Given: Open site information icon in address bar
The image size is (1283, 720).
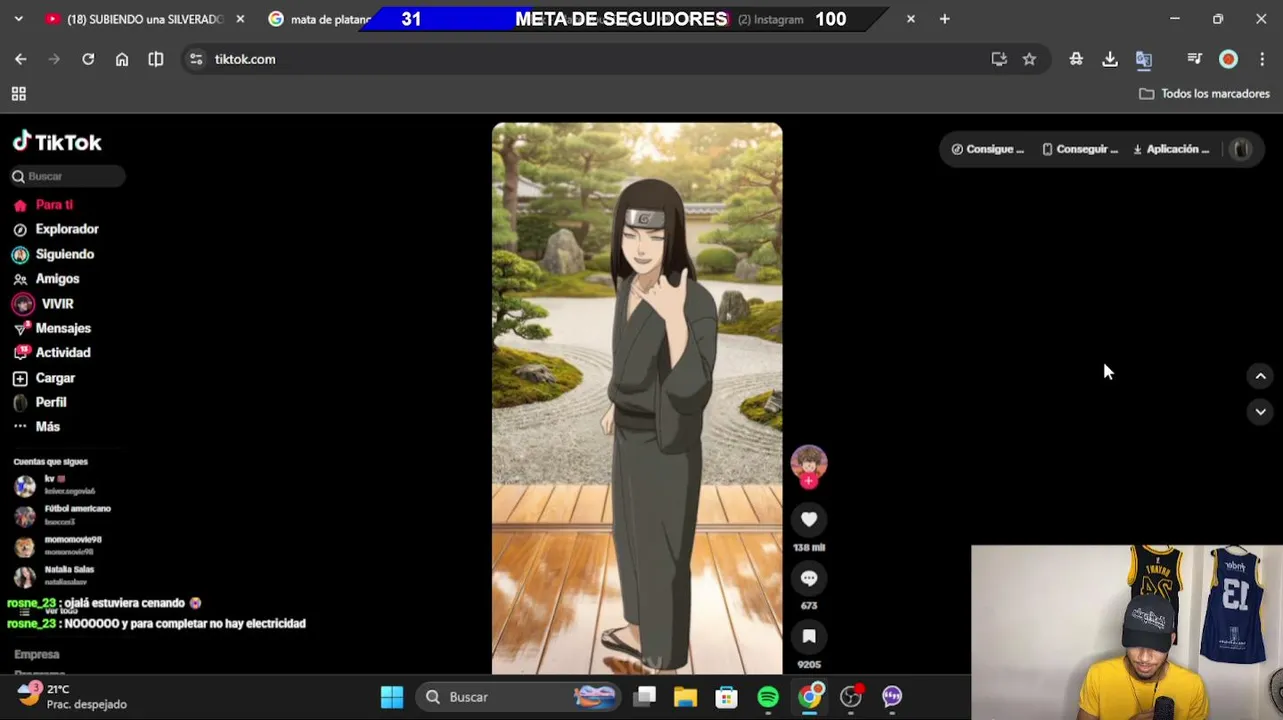Looking at the screenshot, I should 196,59.
